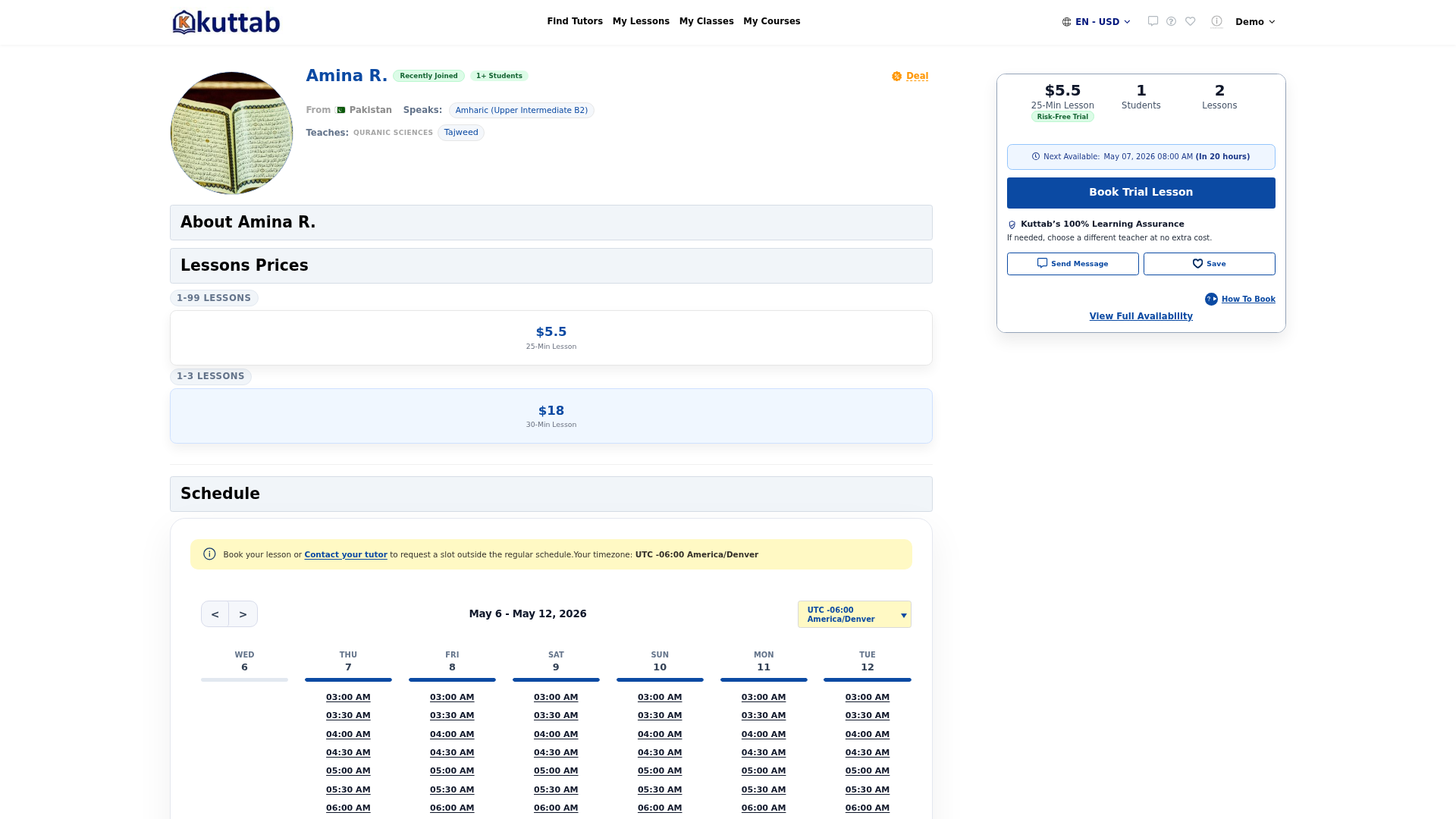Click the Learning Assurance shield icon

click(x=1012, y=224)
